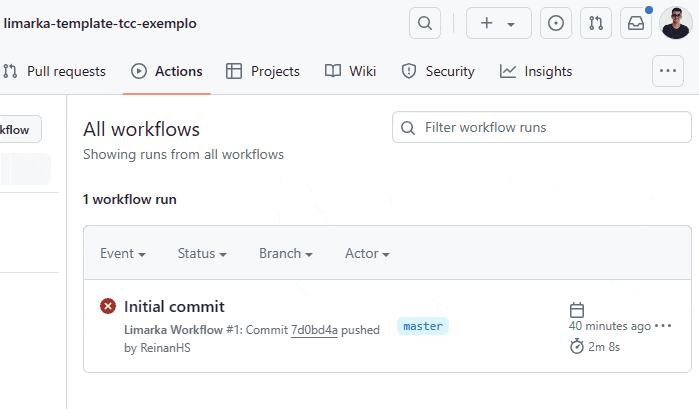Click the '1 workflow run' count text
The height and width of the screenshot is (409, 699).
pos(130,199)
